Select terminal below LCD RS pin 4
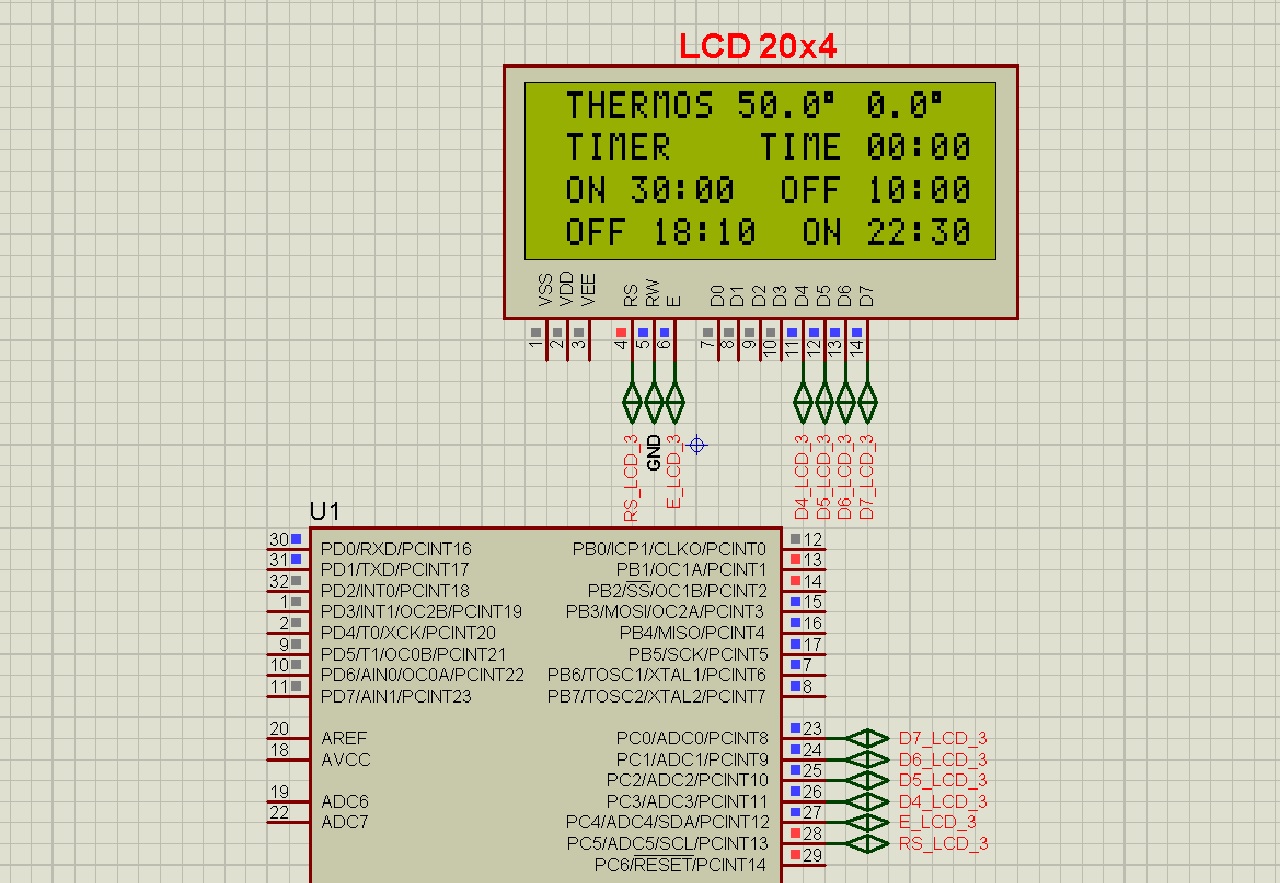The image size is (1280, 883). pos(631,402)
